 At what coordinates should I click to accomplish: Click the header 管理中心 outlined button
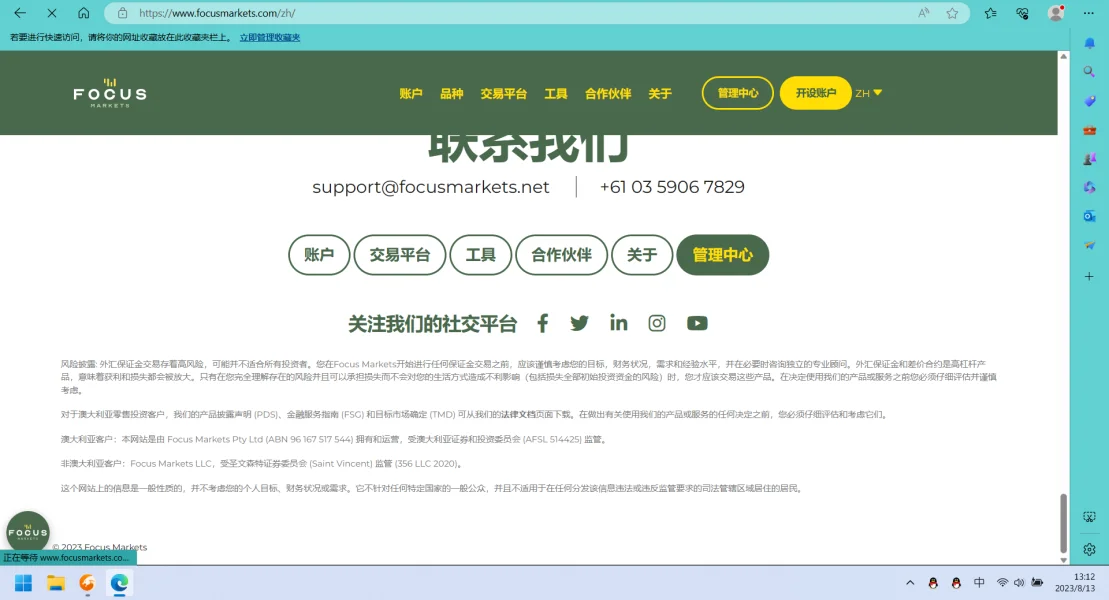pyautogui.click(x=738, y=93)
